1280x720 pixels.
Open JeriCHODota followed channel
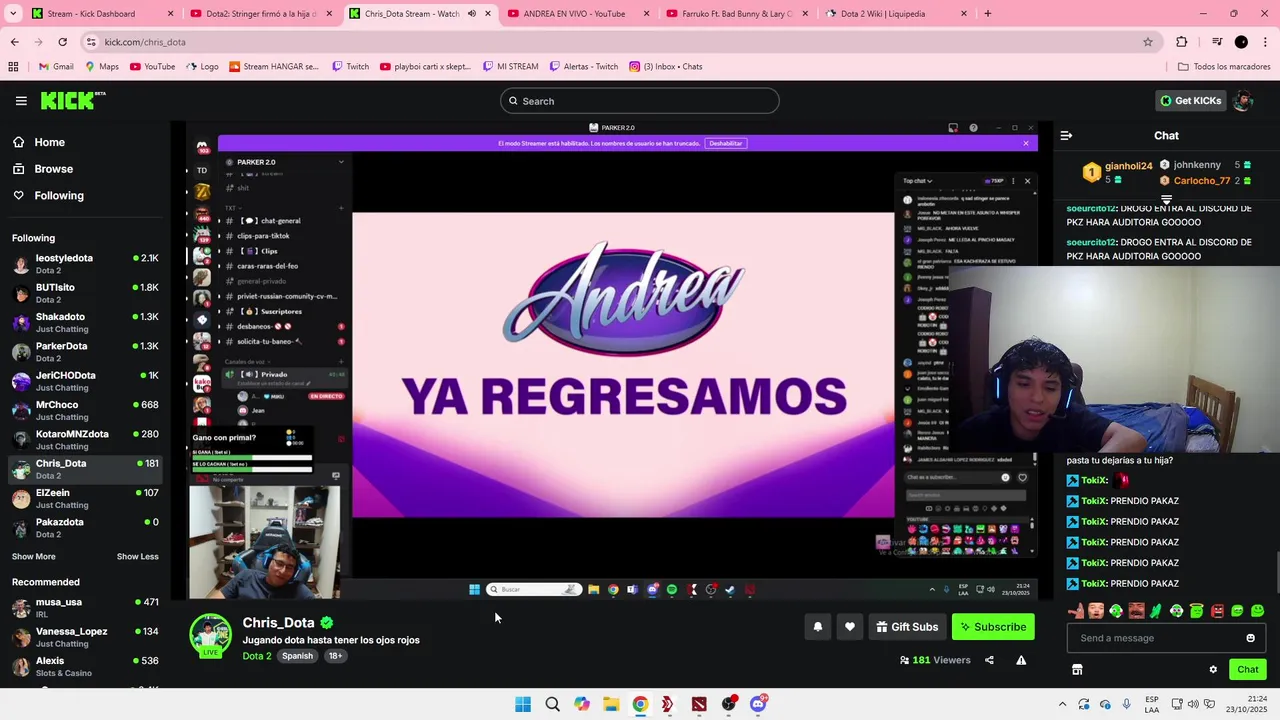[85, 381]
